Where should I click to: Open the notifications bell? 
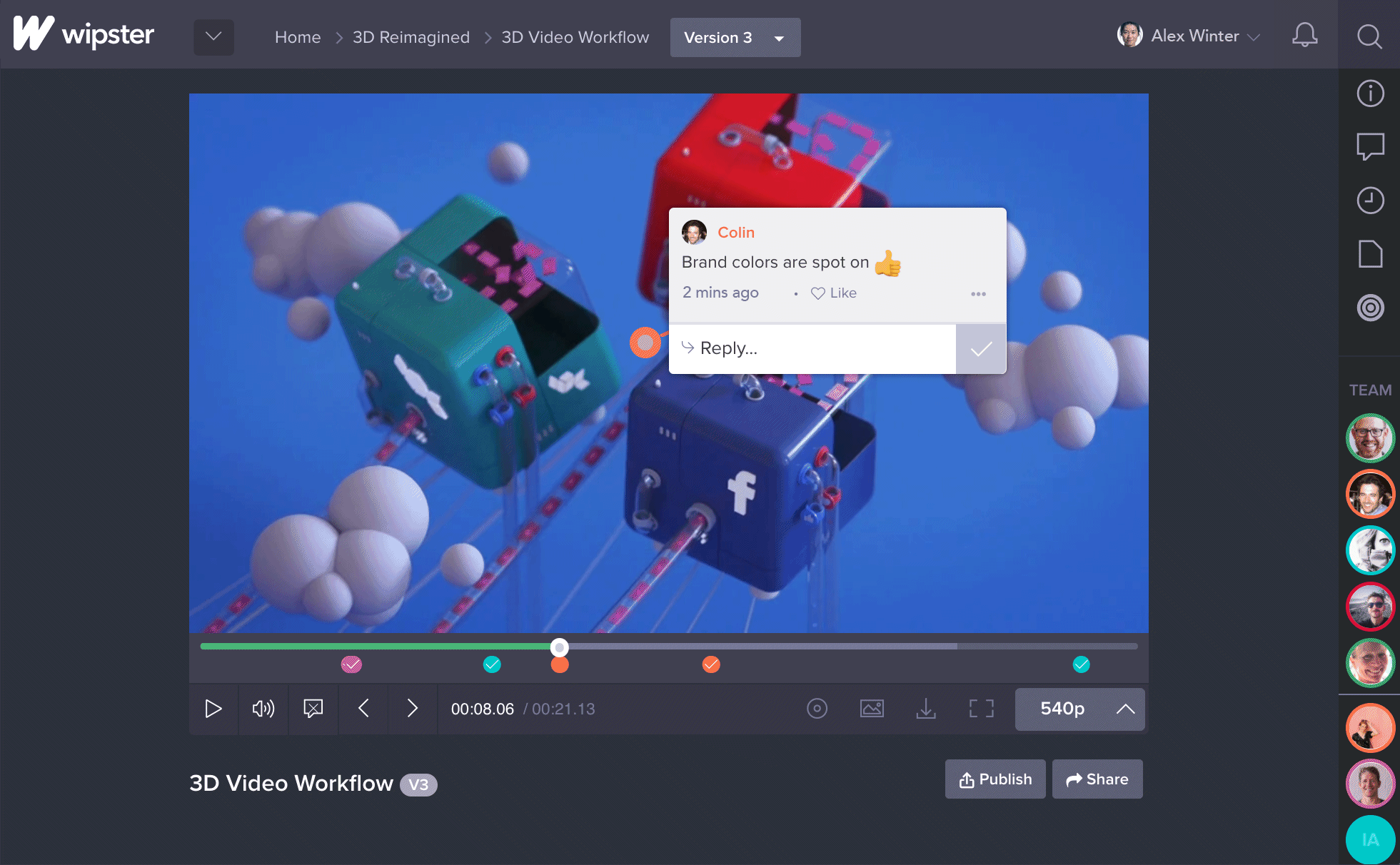pyautogui.click(x=1304, y=35)
